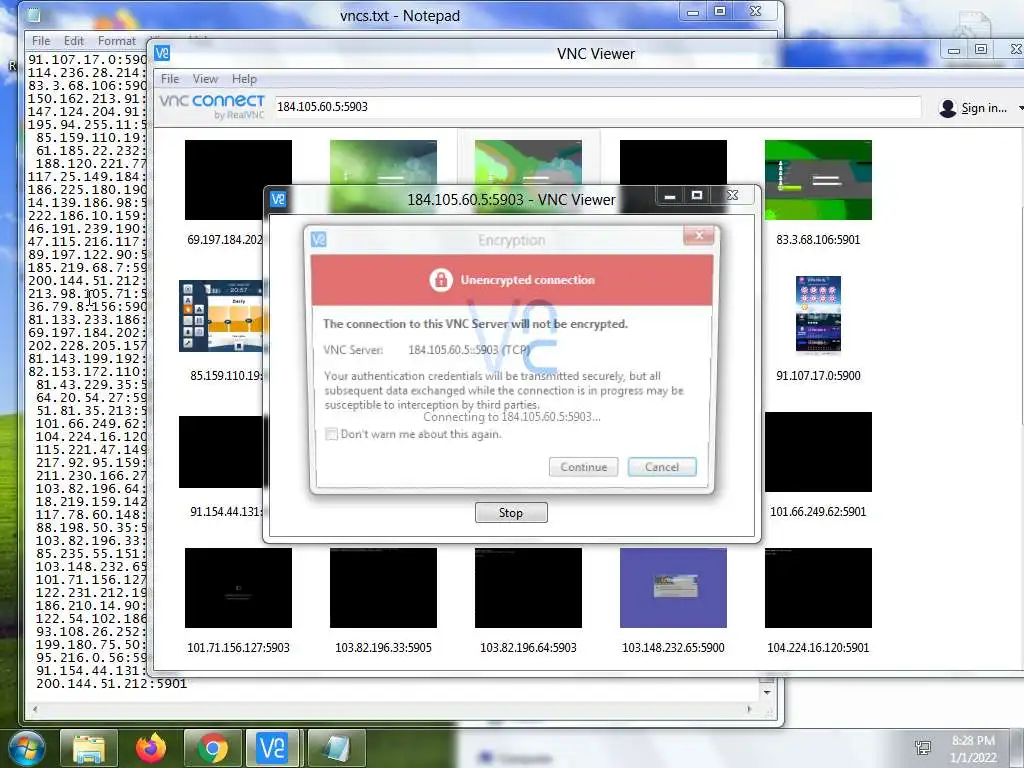Select the 104.224.16.120:5901 label text
Viewport: 1024px width, 768px height.
(x=818, y=648)
